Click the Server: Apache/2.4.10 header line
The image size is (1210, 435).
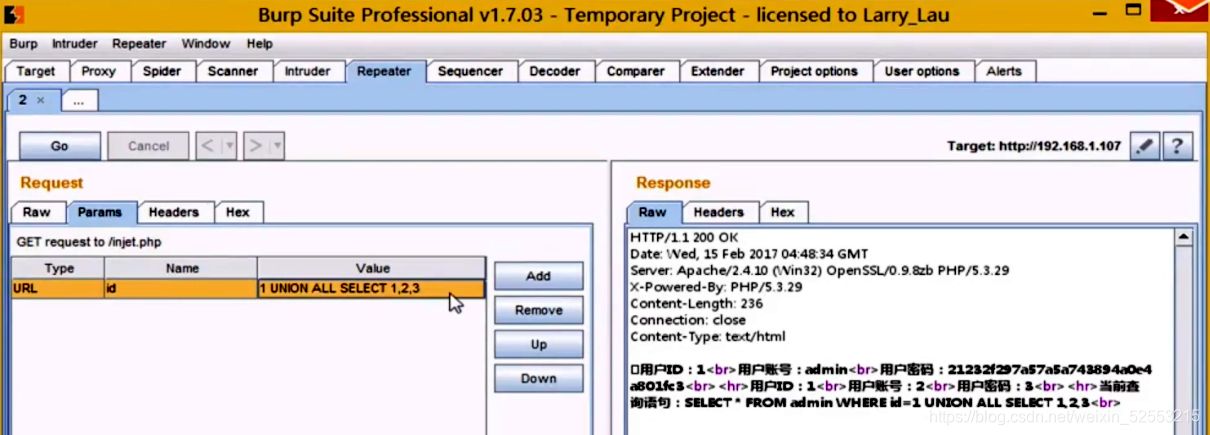pyautogui.click(x=819, y=270)
